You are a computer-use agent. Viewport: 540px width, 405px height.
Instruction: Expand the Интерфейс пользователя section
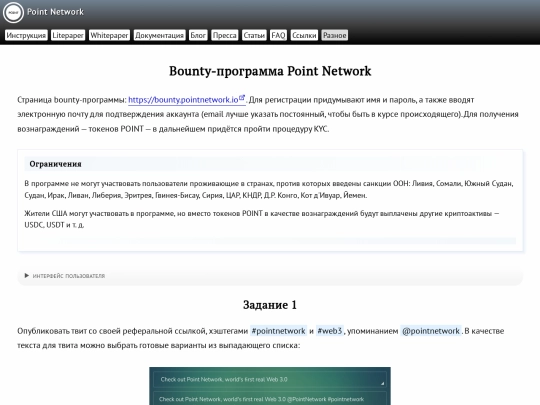[x=270, y=276]
